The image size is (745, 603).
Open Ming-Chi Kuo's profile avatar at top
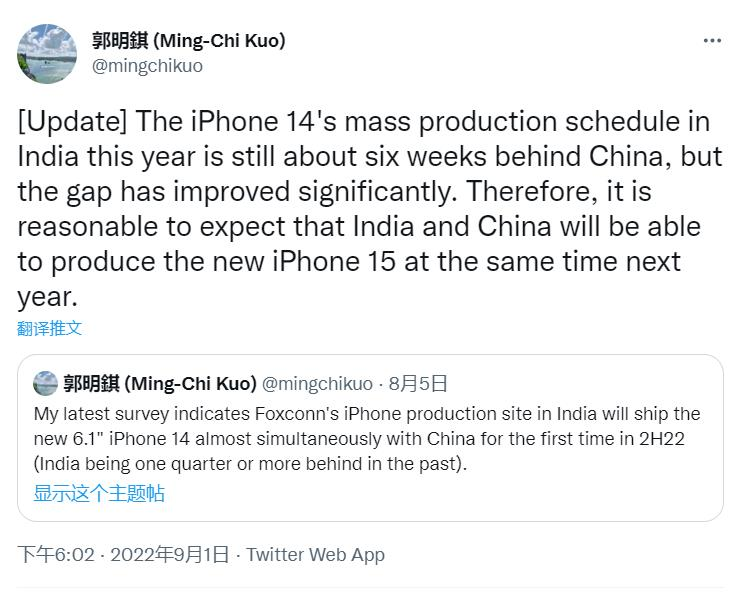click(x=47, y=54)
